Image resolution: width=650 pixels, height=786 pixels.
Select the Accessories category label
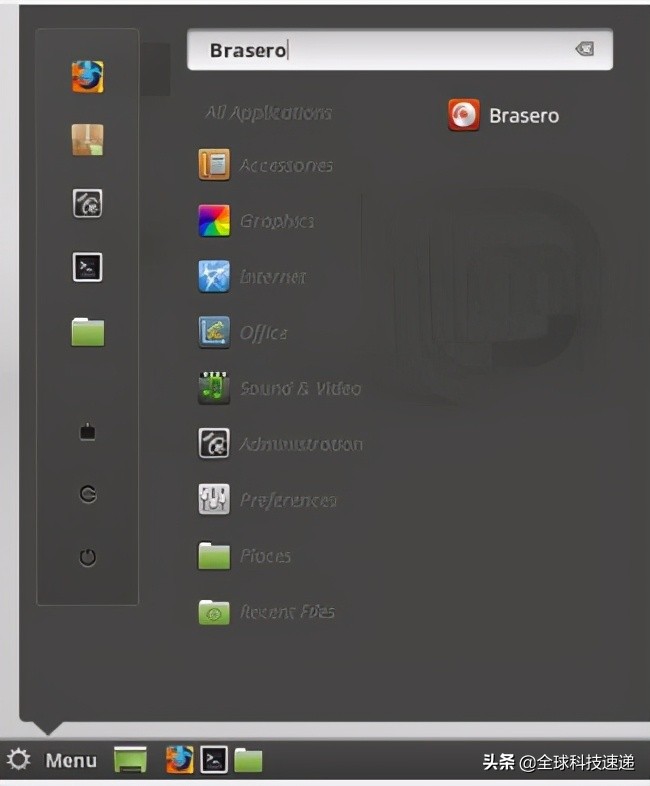click(286, 165)
